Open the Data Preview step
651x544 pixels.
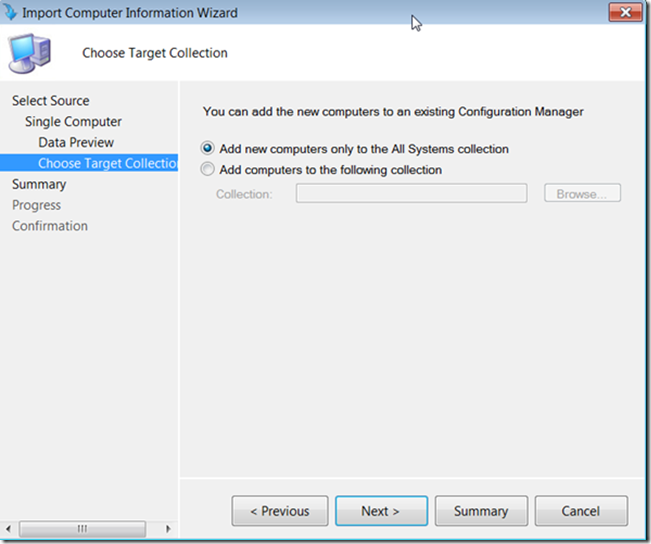click(x=76, y=142)
